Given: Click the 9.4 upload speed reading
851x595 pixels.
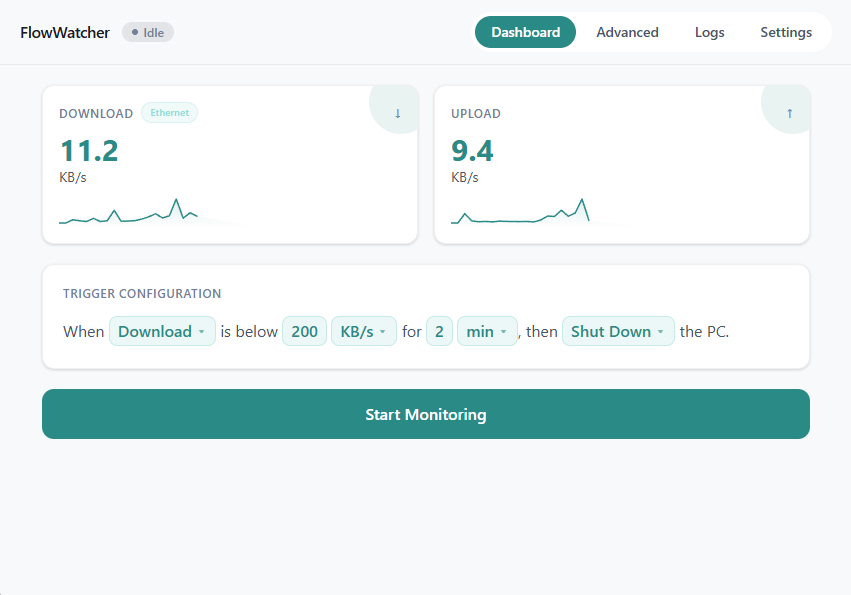Looking at the screenshot, I should coord(472,151).
